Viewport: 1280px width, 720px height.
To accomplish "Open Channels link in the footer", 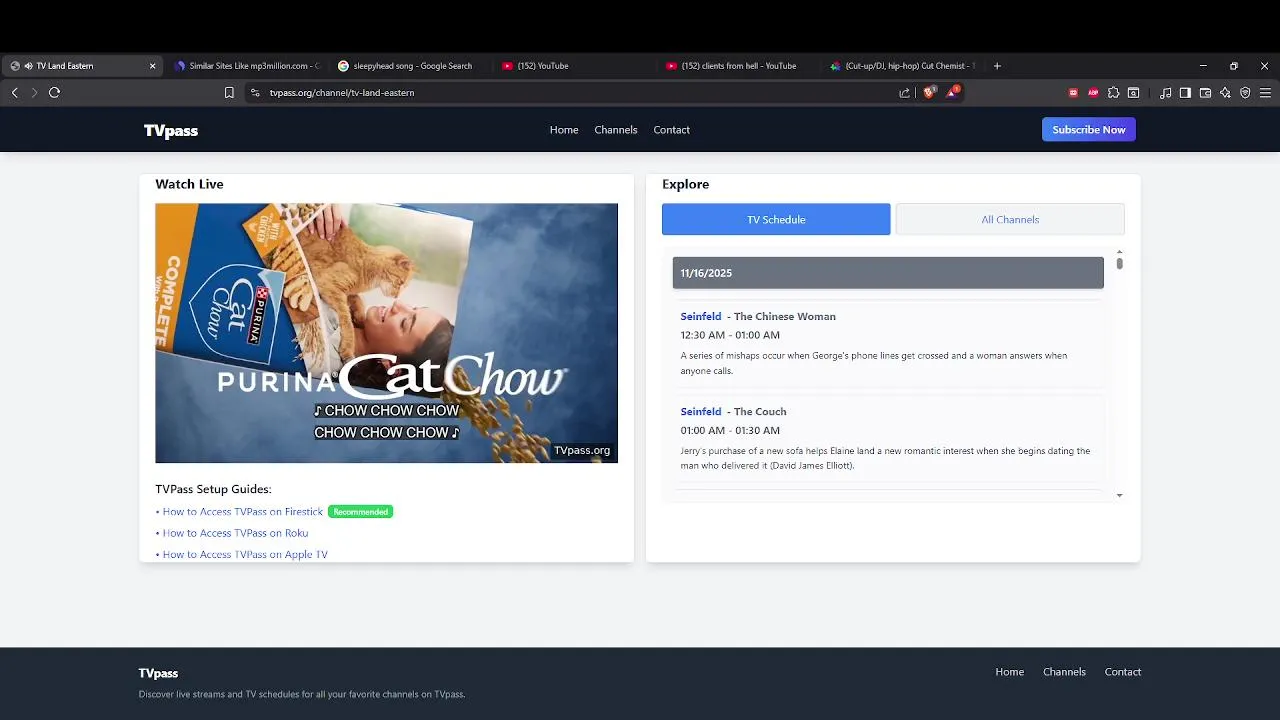I will [x=1064, y=672].
